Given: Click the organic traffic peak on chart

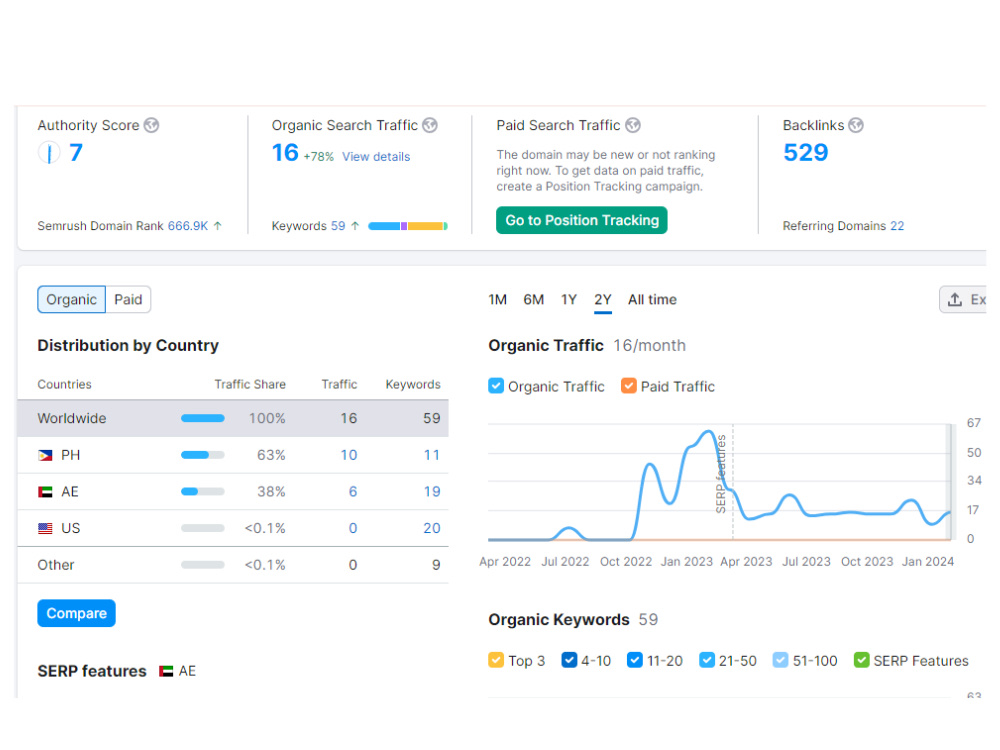Looking at the screenshot, I should click(x=708, y=432).
